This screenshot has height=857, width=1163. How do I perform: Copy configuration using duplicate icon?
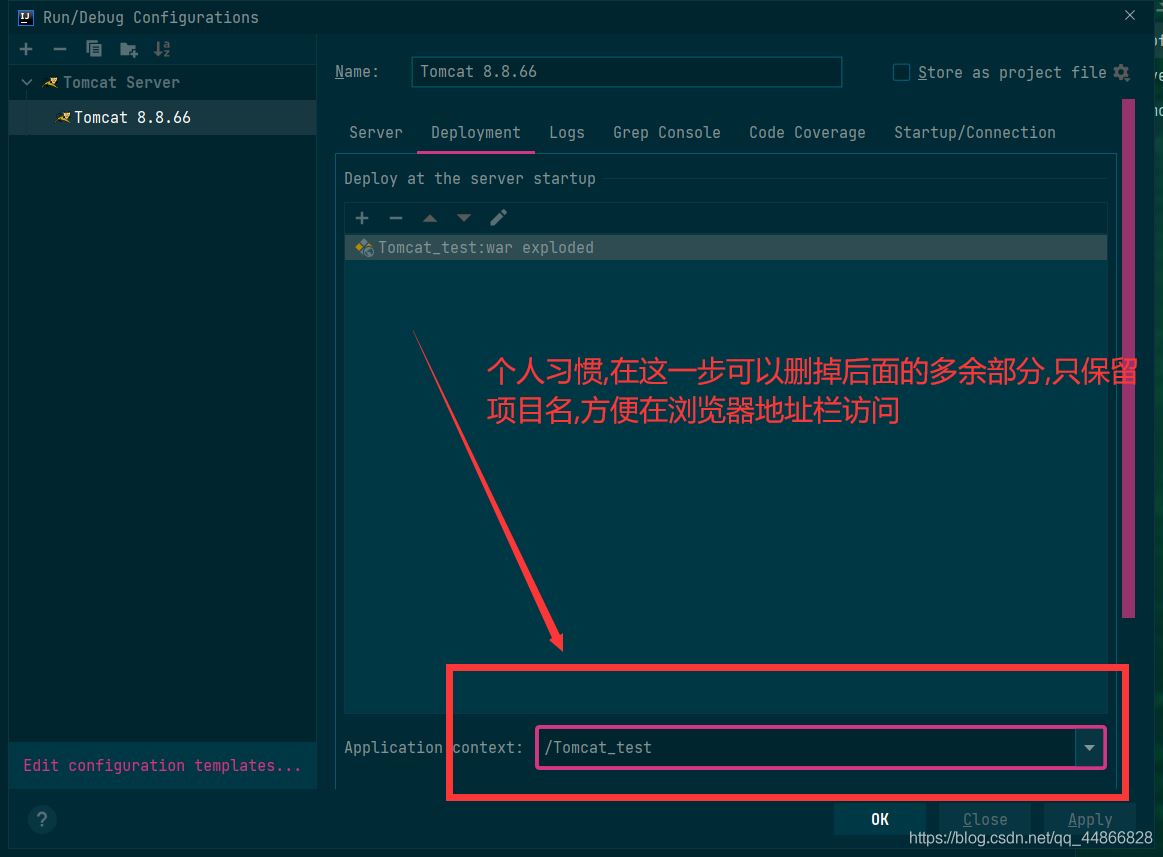pyautogui.click(x=93, y=49)
